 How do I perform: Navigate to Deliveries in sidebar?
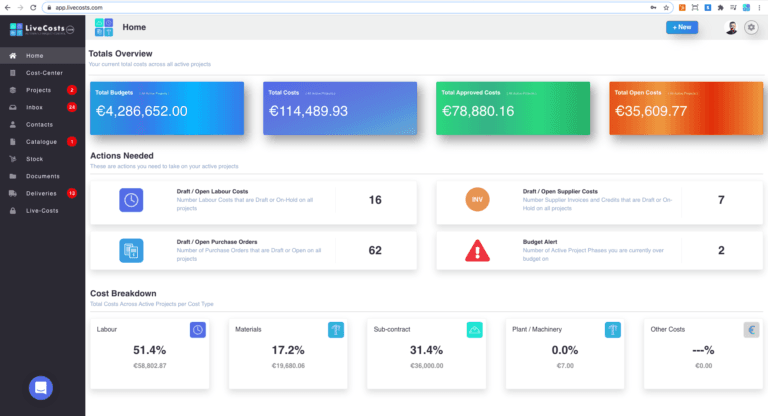pos(42,193)
